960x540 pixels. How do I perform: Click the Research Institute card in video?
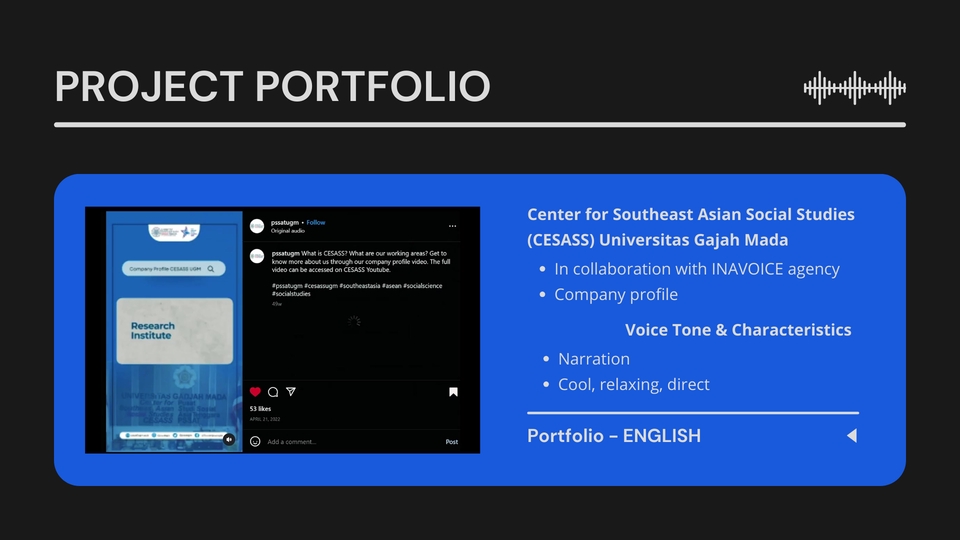click(x=174, y=331)
